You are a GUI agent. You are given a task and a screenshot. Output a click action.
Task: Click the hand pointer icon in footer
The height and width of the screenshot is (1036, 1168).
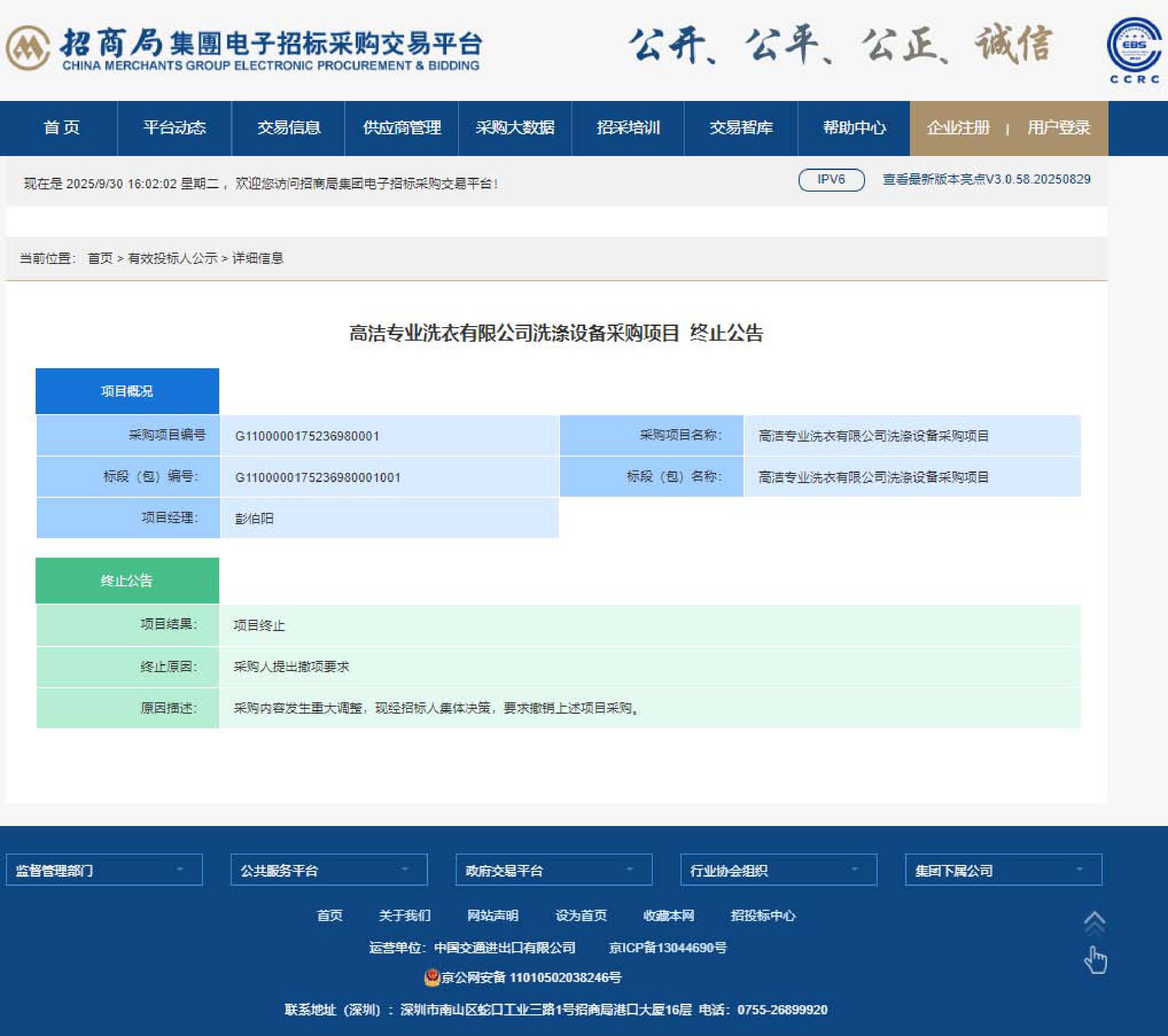point(1095,960)
